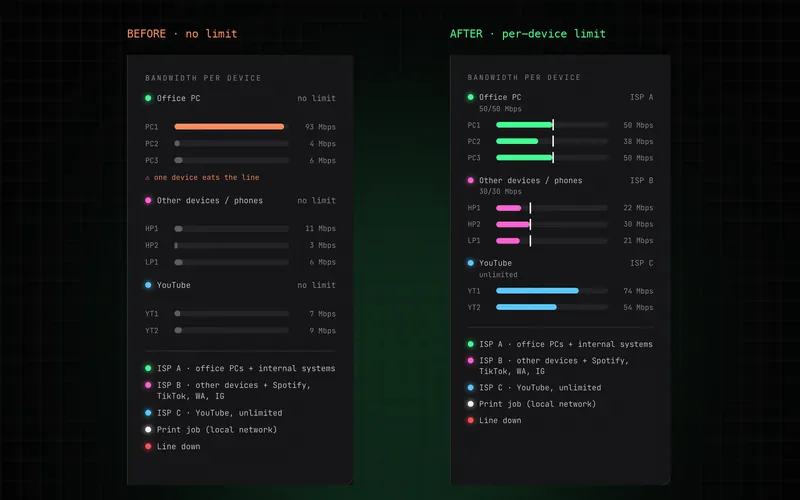This screenshot has width=800, height=500.
Task: Click 'BANDWIDTH PER DEVICE' title in BEFORE panel
Action: click(203, 78)
